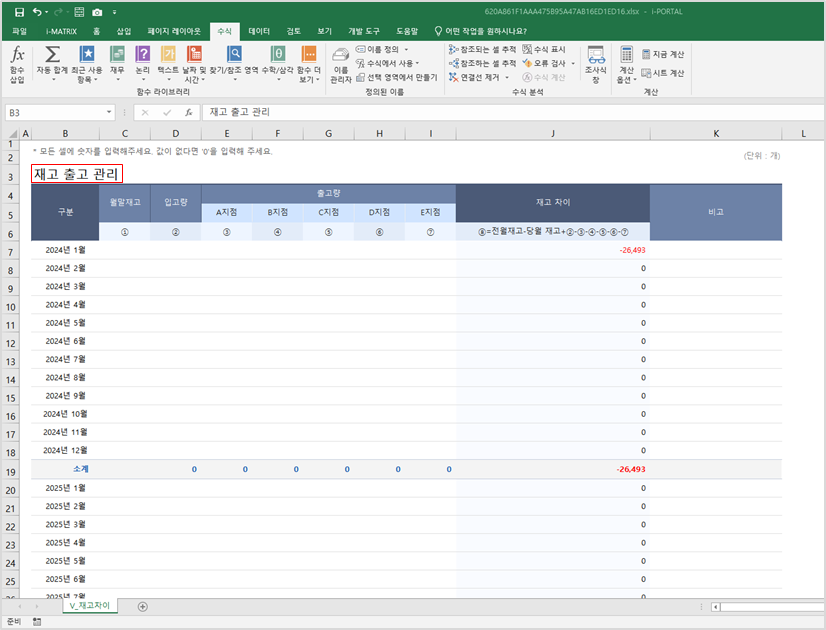Click the 지금 계산 calculate now button
Screen dimensions: 826x630
click(662, 54)
